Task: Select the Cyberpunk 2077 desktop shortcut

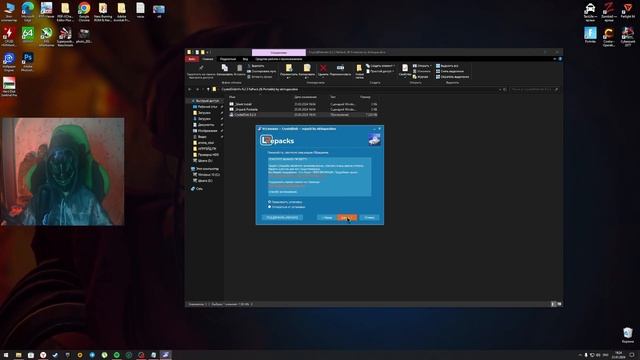Action: click(x=628, y=37)
